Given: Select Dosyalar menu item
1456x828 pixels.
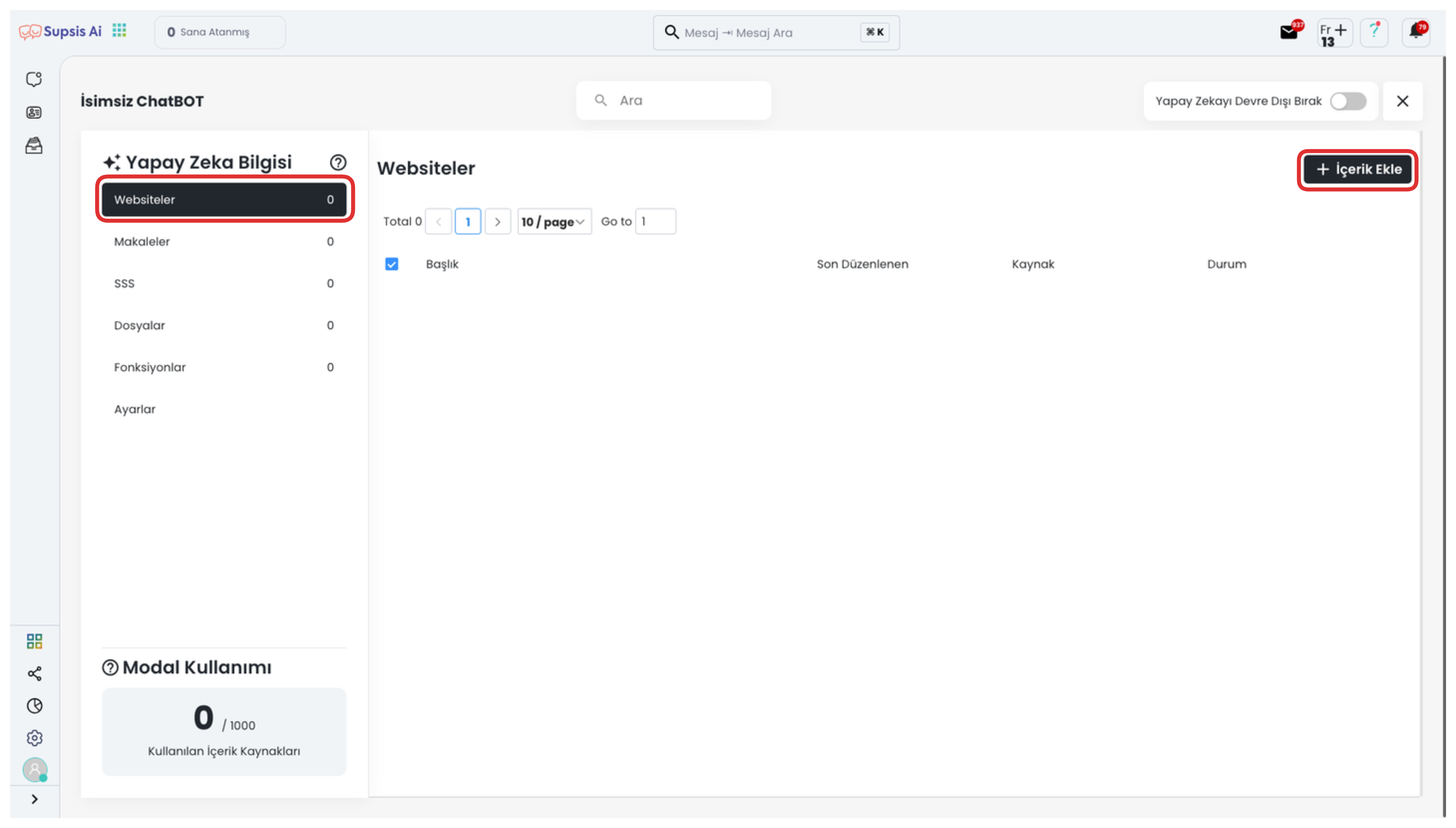Looking at the screenshot, I should click(224, 325).
